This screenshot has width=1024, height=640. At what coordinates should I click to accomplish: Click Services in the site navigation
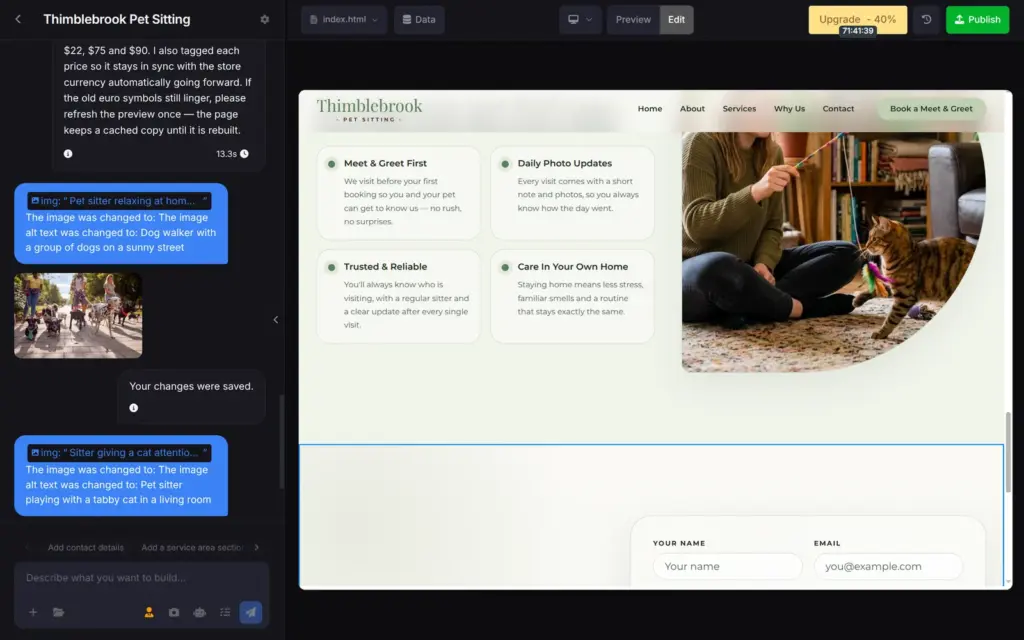tap(739, 109)
